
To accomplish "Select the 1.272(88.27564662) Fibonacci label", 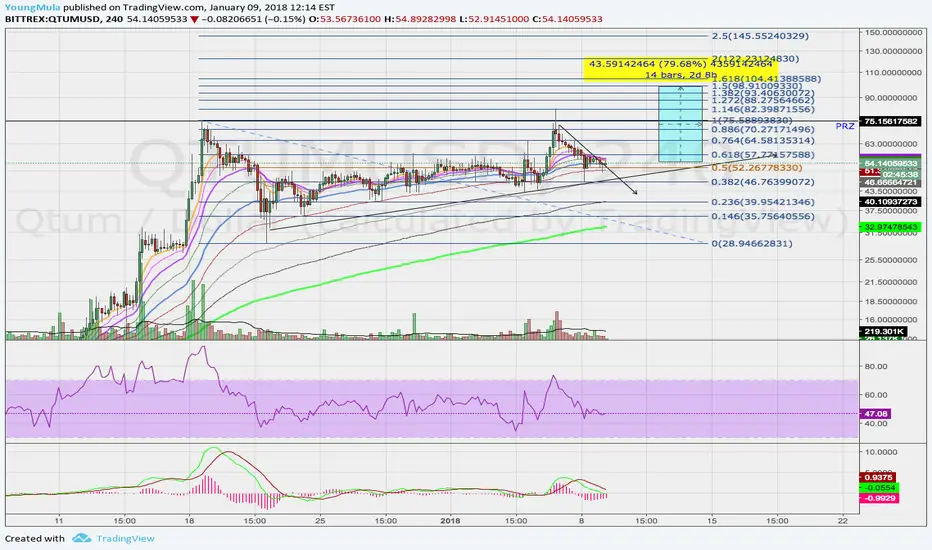I will coord(763,100).
